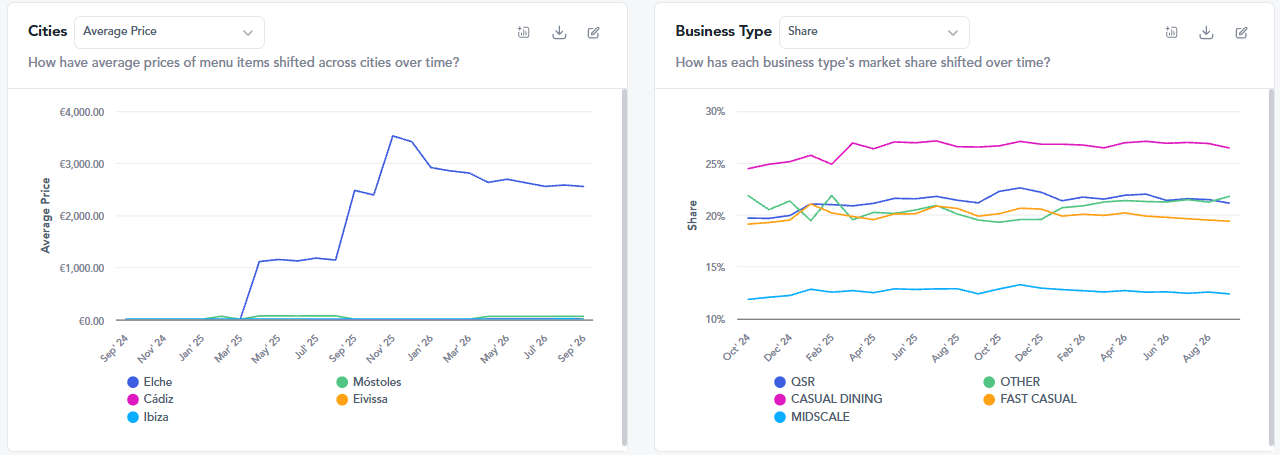Download the Business Type chart
1280x455 pixels.
(x=1207, y=32)
